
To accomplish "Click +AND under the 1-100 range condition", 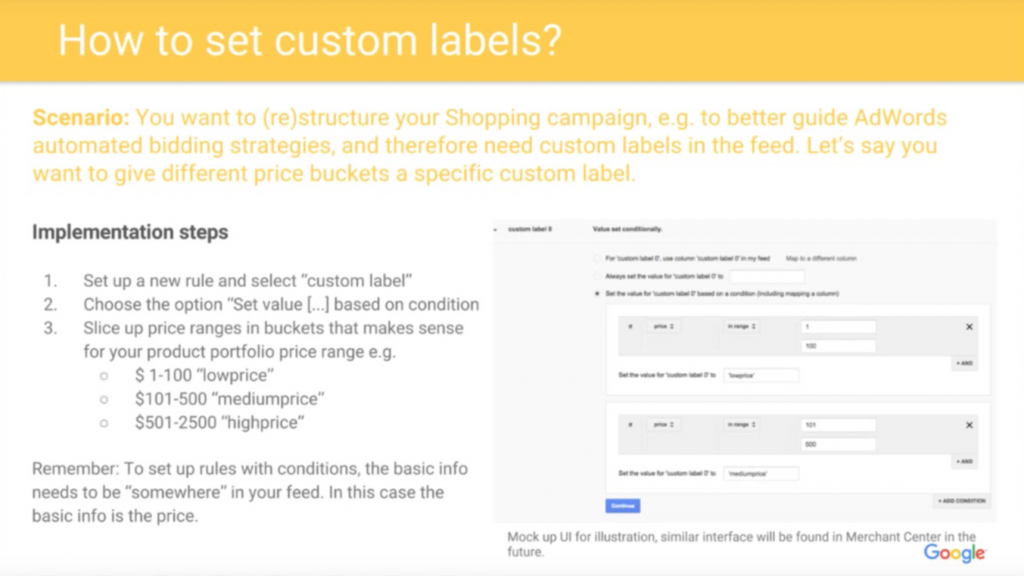I will [x=965, y=363].
